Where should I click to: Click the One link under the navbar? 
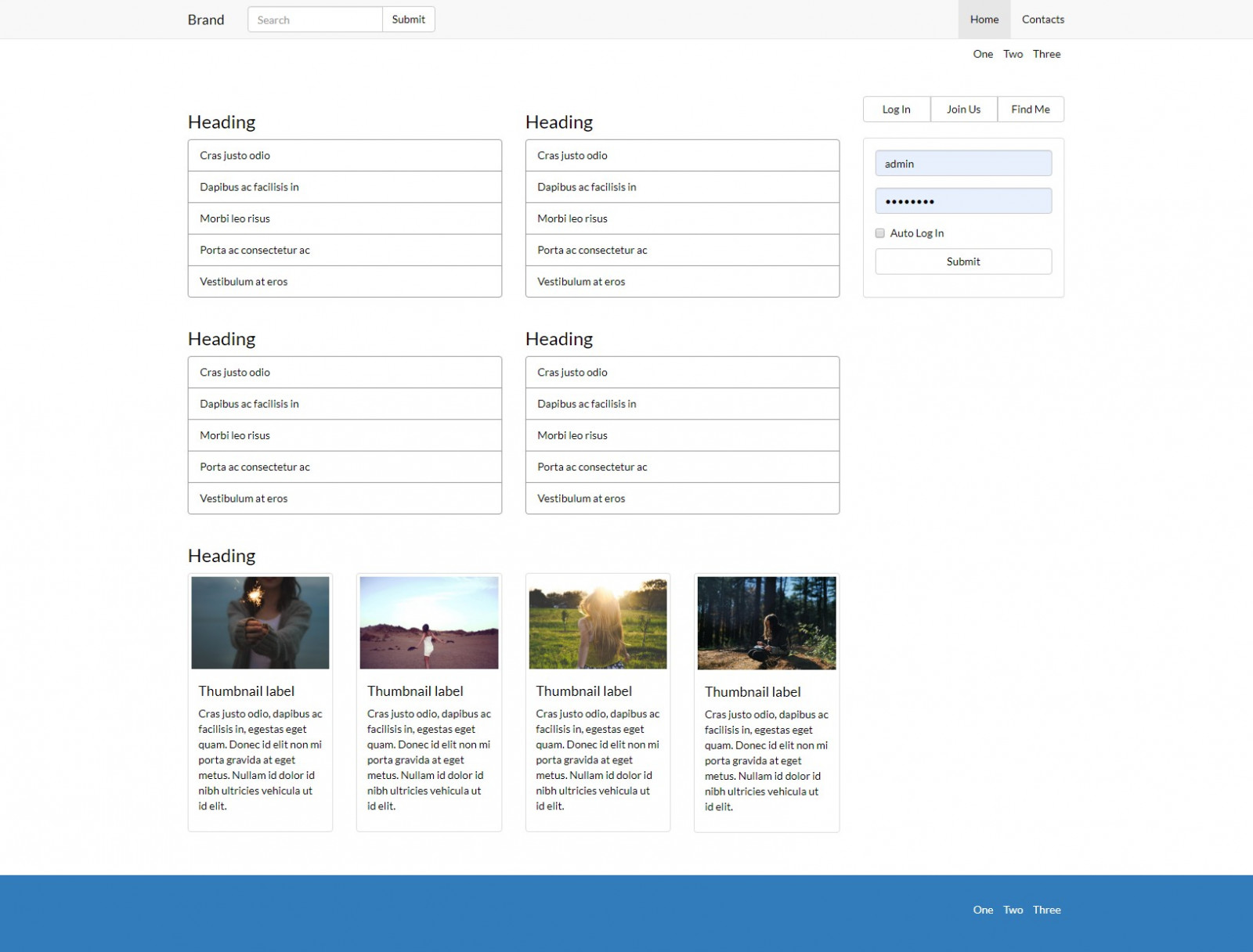click(983, 54)
